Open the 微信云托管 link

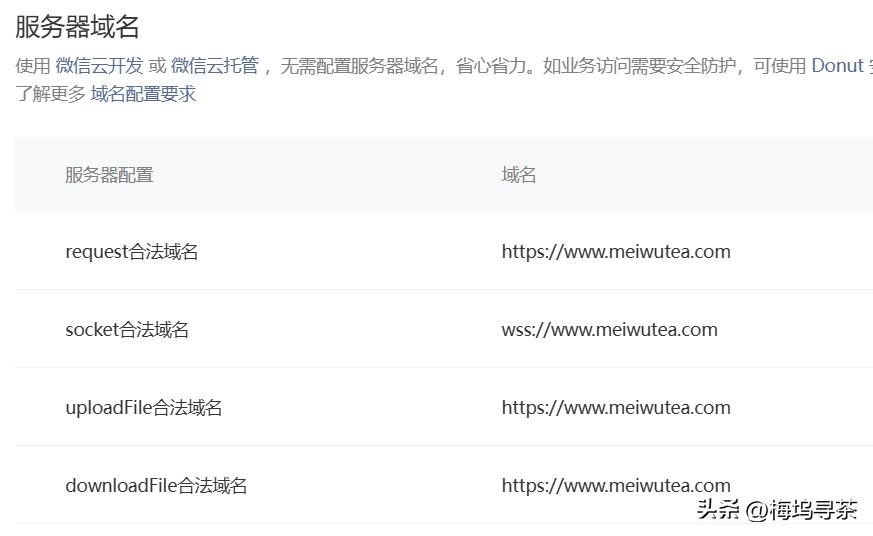tap(214, 66)
